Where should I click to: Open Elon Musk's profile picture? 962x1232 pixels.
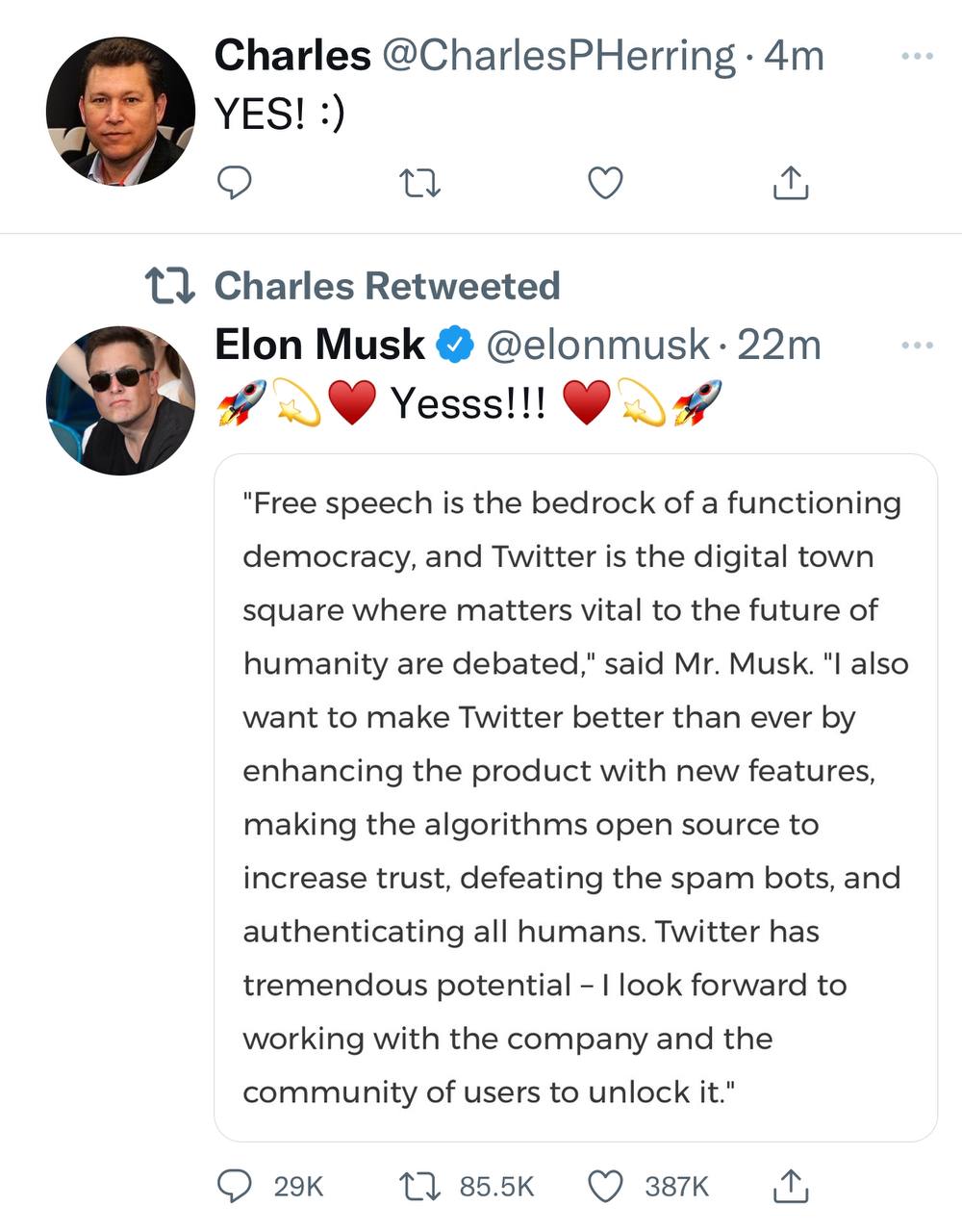(x=120, y=400)
